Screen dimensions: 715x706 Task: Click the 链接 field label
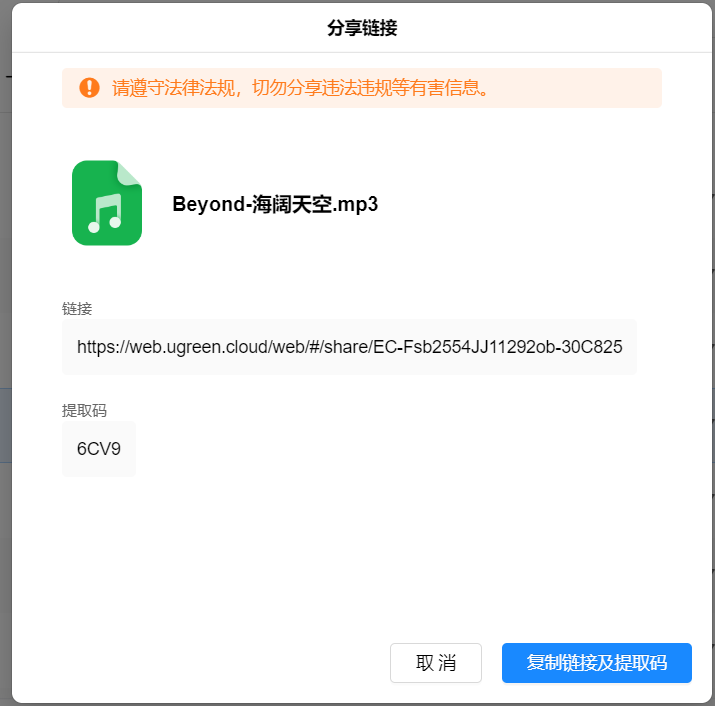77,309
